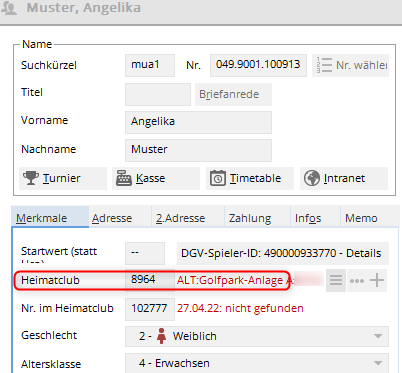
Task: Open Turnier via the trophy icon
Action: tap(31, 178)
